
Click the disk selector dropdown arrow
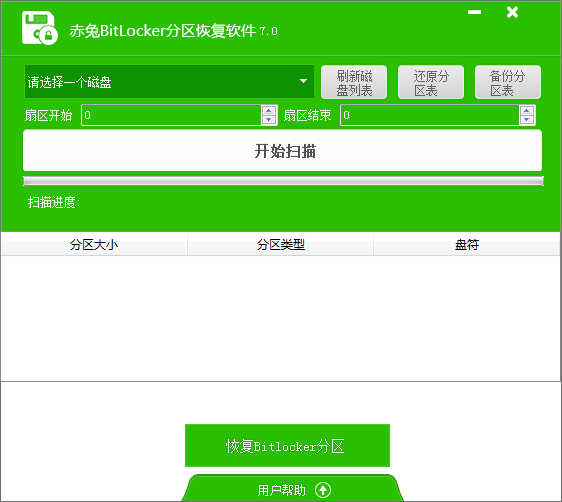coord(303,81)
